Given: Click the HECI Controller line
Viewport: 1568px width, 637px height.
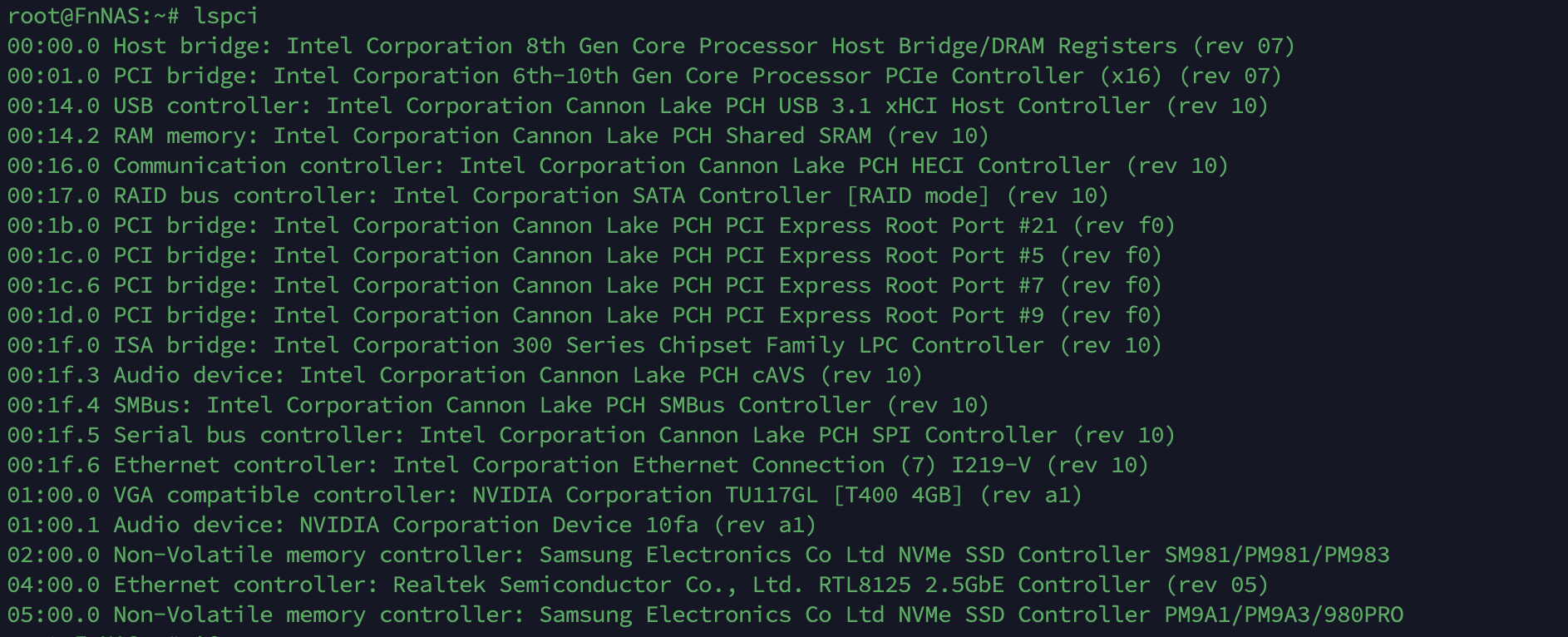Looking at the screenshot, I should [x=617, y=165].
